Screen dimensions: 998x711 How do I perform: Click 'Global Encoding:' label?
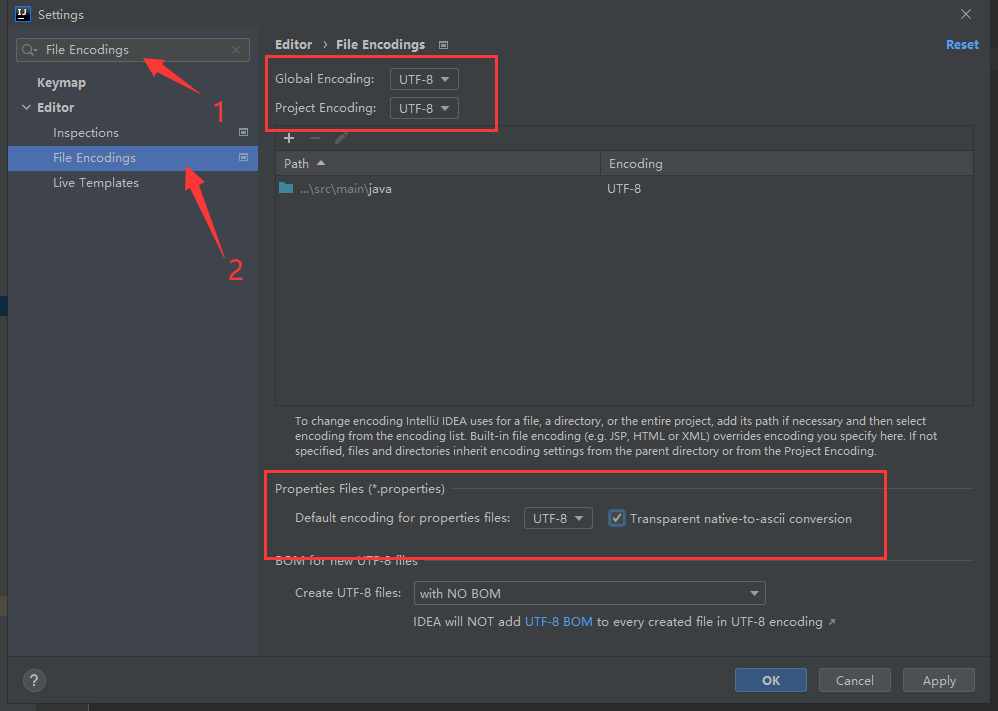[x=325, y=79]
